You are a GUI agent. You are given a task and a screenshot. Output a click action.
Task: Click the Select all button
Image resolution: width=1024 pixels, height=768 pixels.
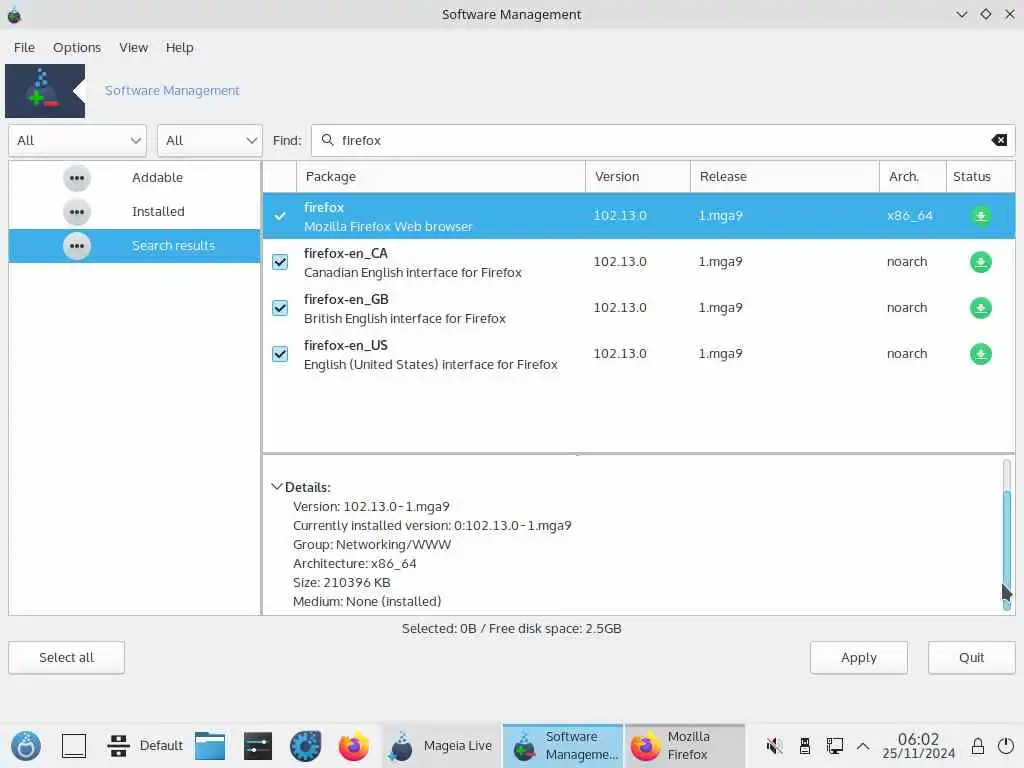tap(67, 658)
